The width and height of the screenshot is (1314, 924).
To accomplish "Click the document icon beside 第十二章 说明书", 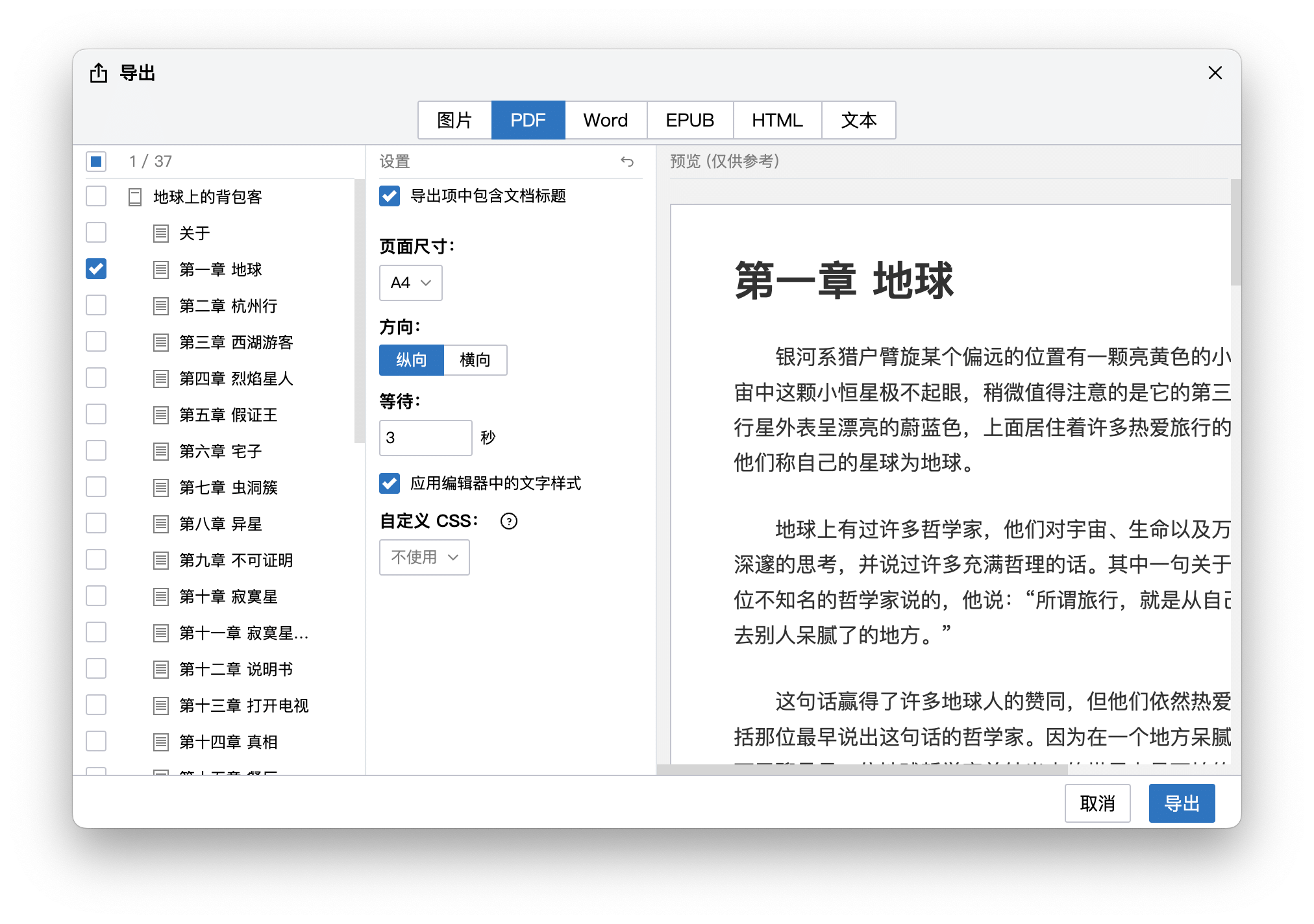I will tap(161, 669).
